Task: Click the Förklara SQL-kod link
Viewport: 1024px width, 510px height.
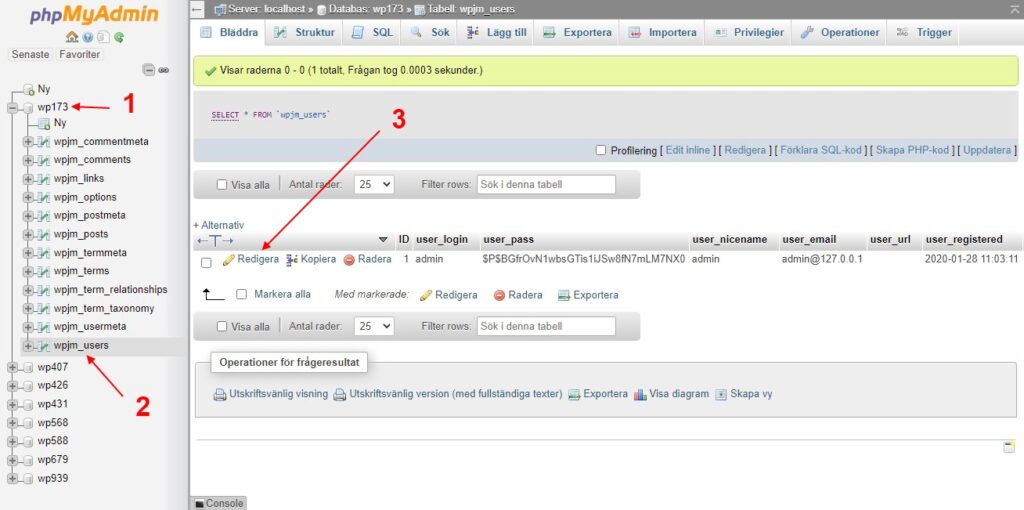Action: (821, 150)
